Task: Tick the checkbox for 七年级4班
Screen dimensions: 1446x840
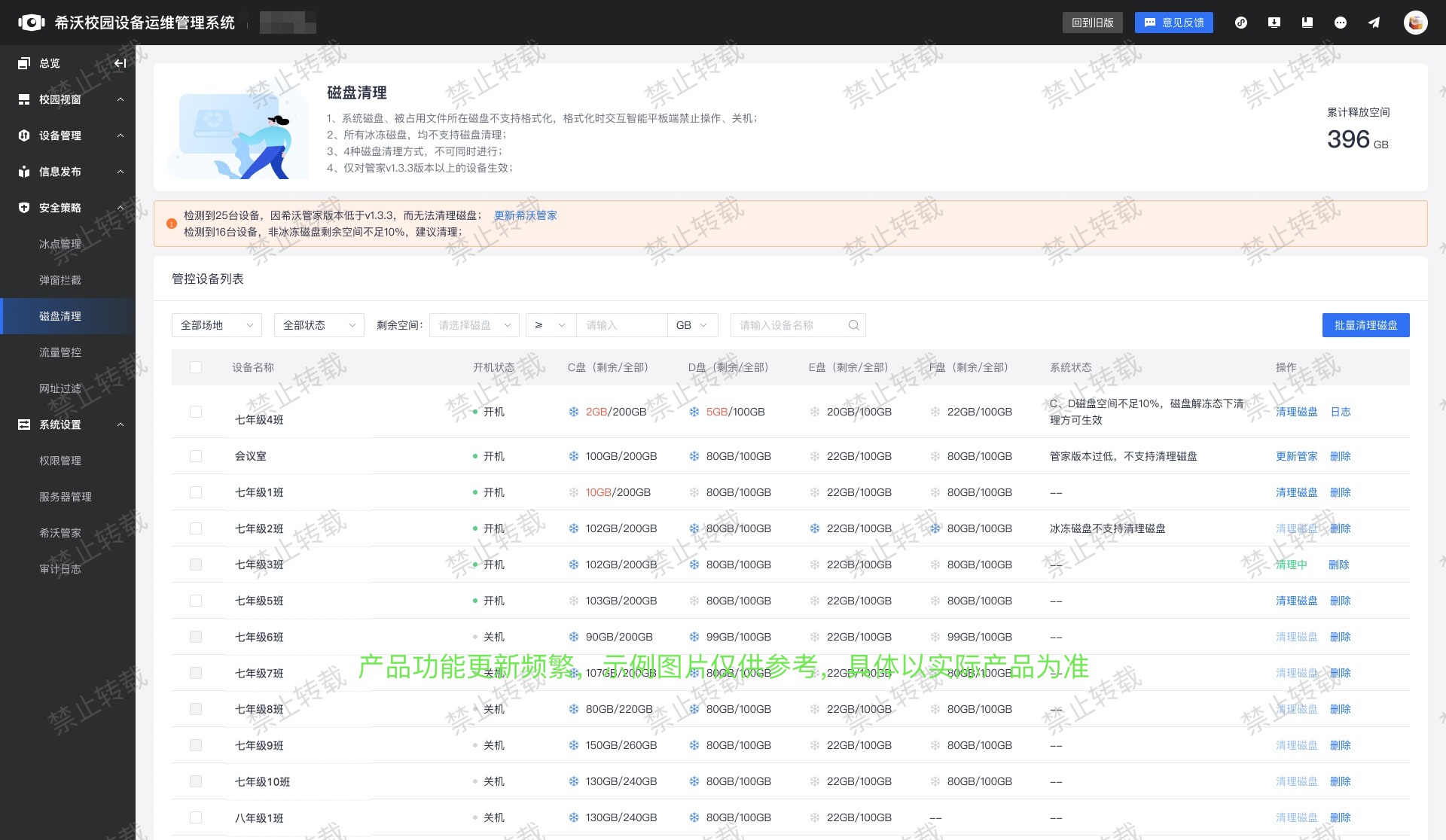Action: point(196,412)
